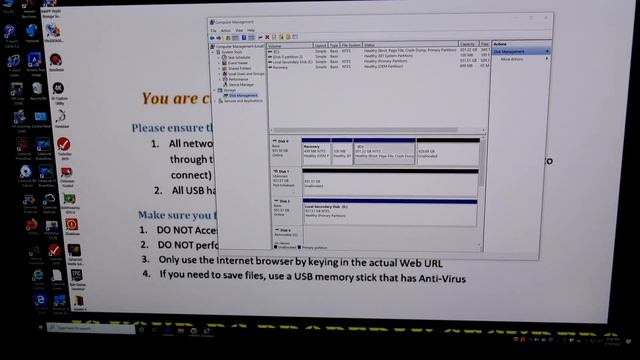
Task: Open the Action menu
Action: tap(226, 31)
